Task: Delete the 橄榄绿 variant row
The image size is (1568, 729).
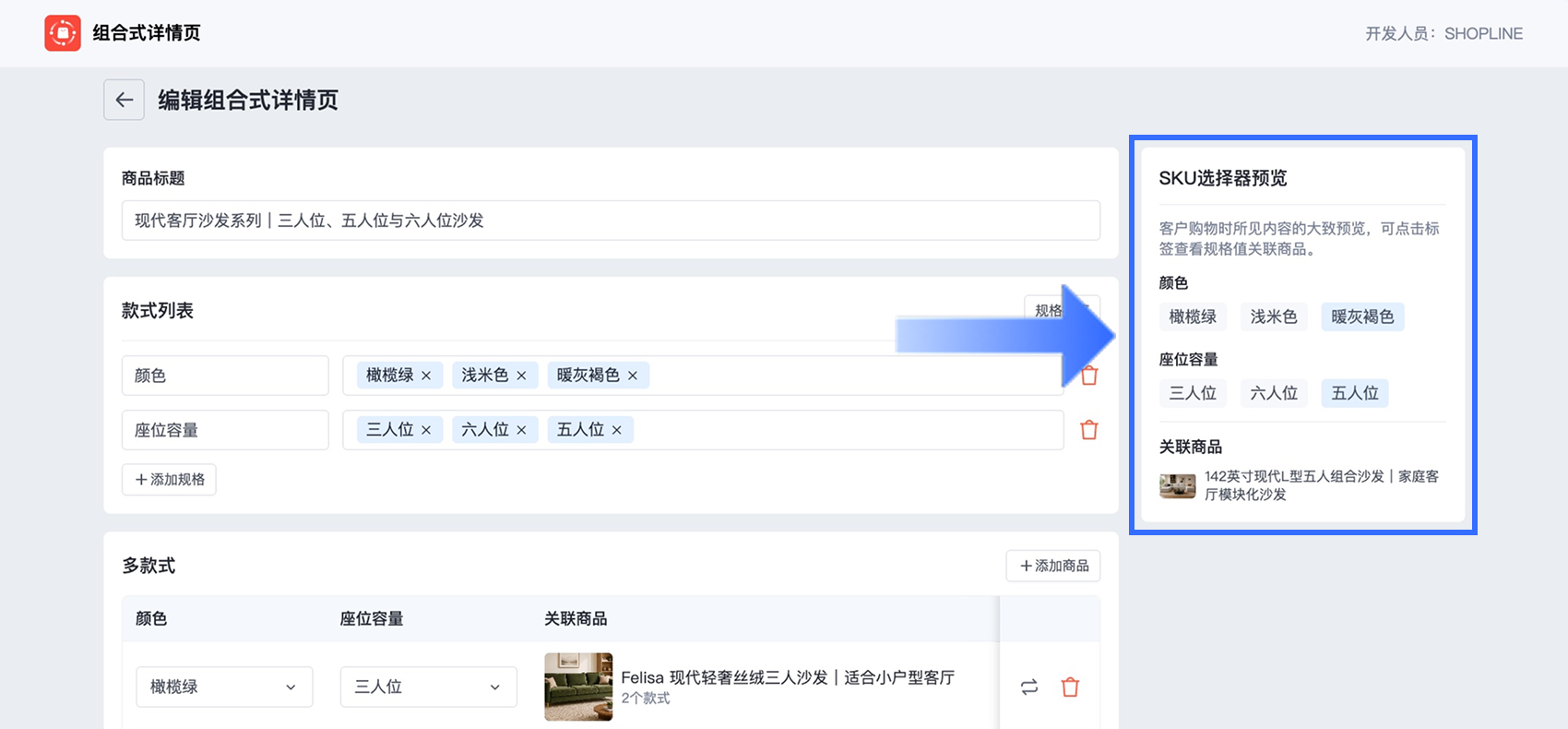Action: point(1070,687)
